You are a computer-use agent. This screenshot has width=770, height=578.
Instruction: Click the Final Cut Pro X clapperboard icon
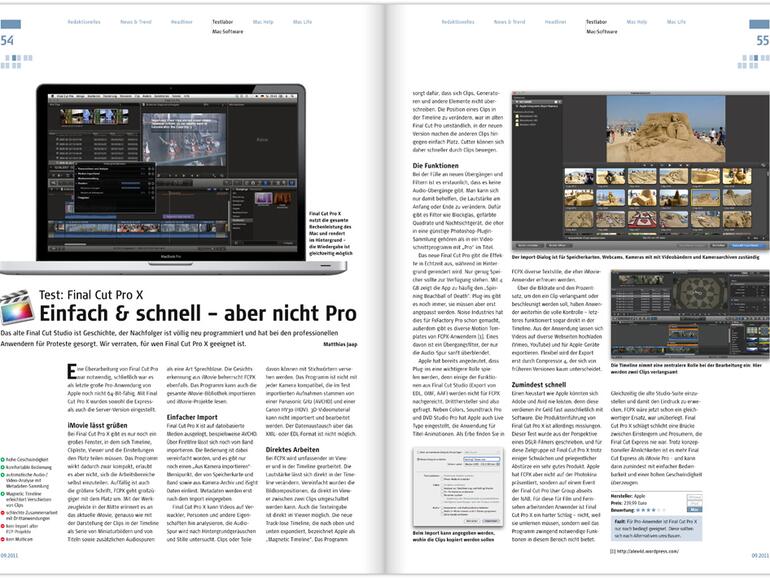pos(17,307)
